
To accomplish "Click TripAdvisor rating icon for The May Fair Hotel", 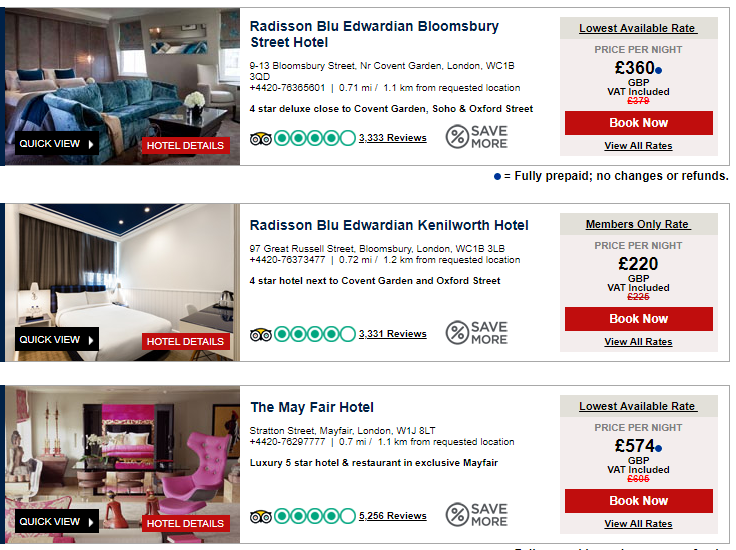I will 261,516.
